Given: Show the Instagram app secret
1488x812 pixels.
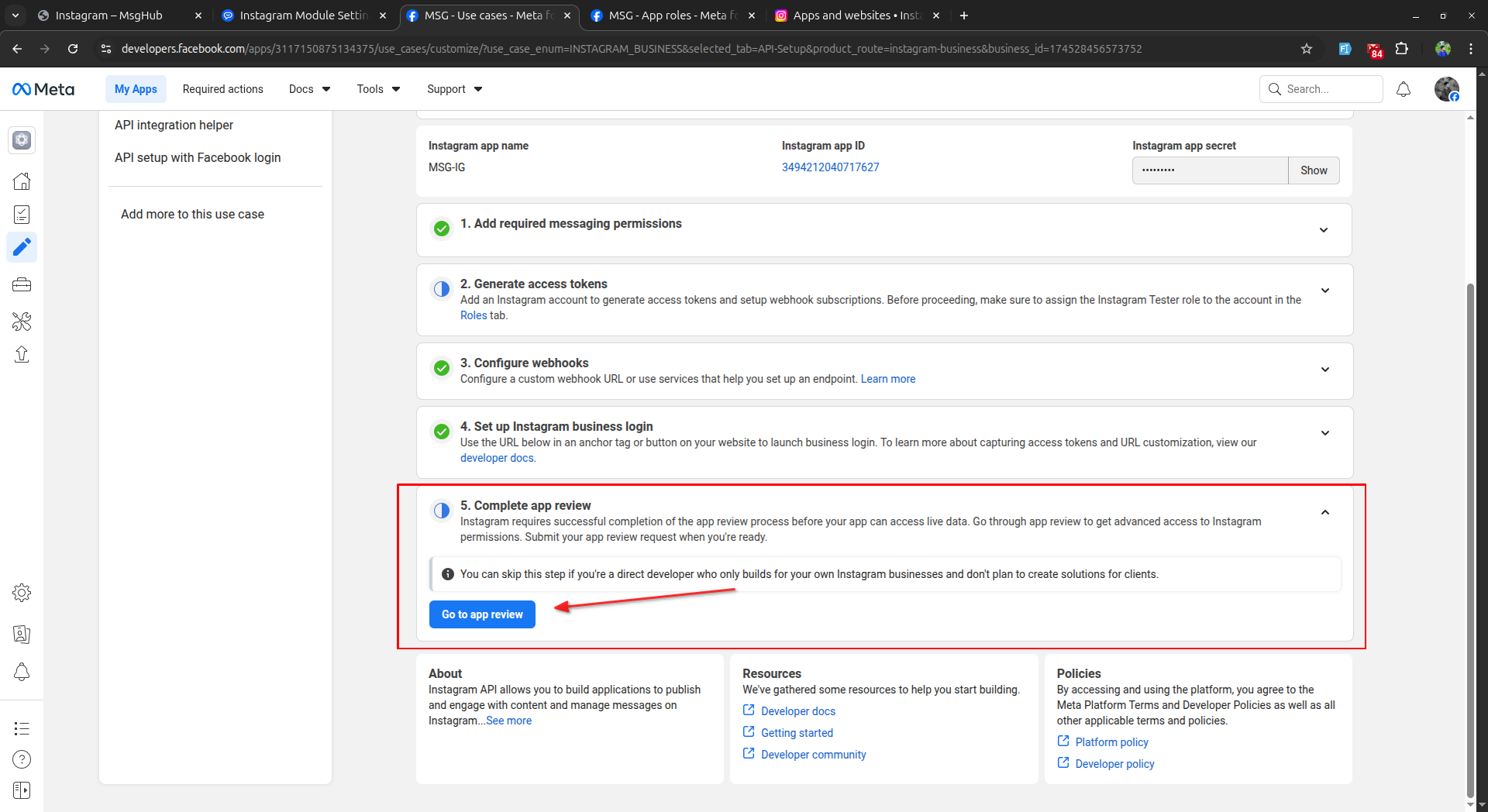Looking at the screenshot, I should (1313, 170).
